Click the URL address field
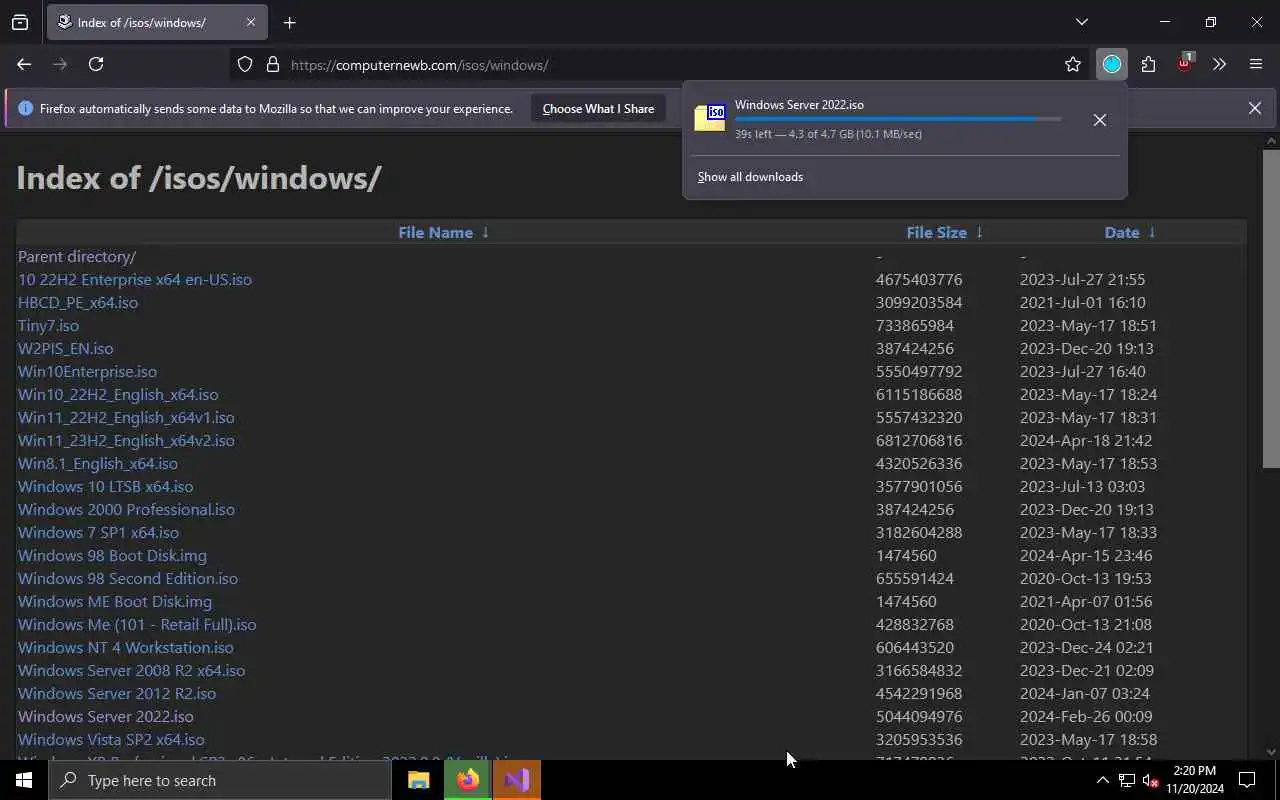Screen dimensions: 1280x800 (x=660, y=65)
